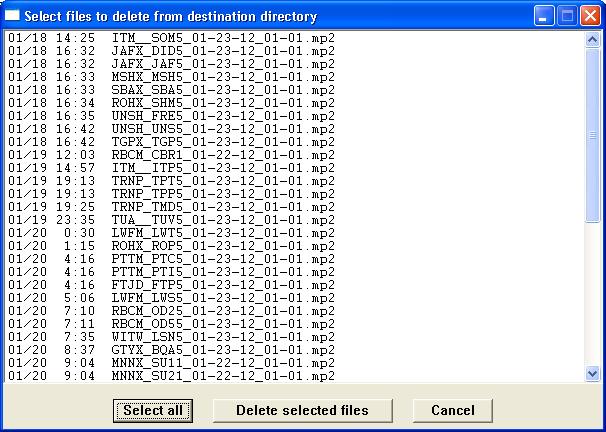Select file WITW_LSN5_01-23-12_01-01.mp2
Viewport: 606px width, 432px height.
[x=296, y=337]
